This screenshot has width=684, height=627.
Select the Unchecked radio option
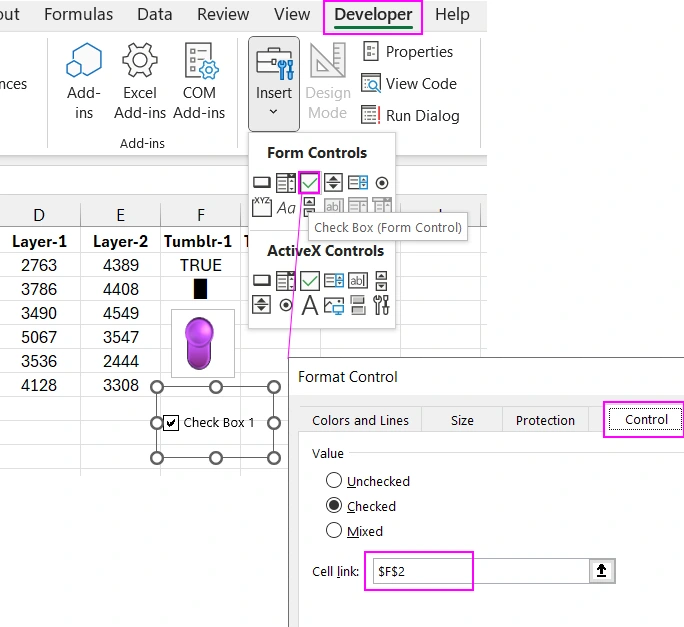click(334, 481)
